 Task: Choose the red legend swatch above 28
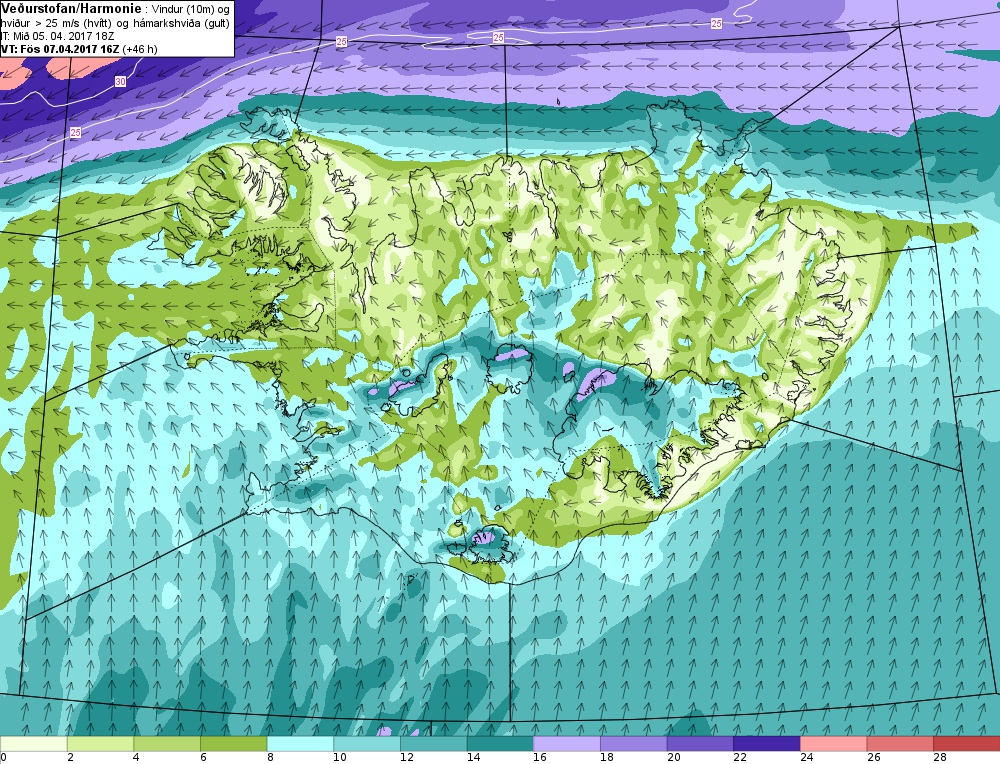(967, 744)
